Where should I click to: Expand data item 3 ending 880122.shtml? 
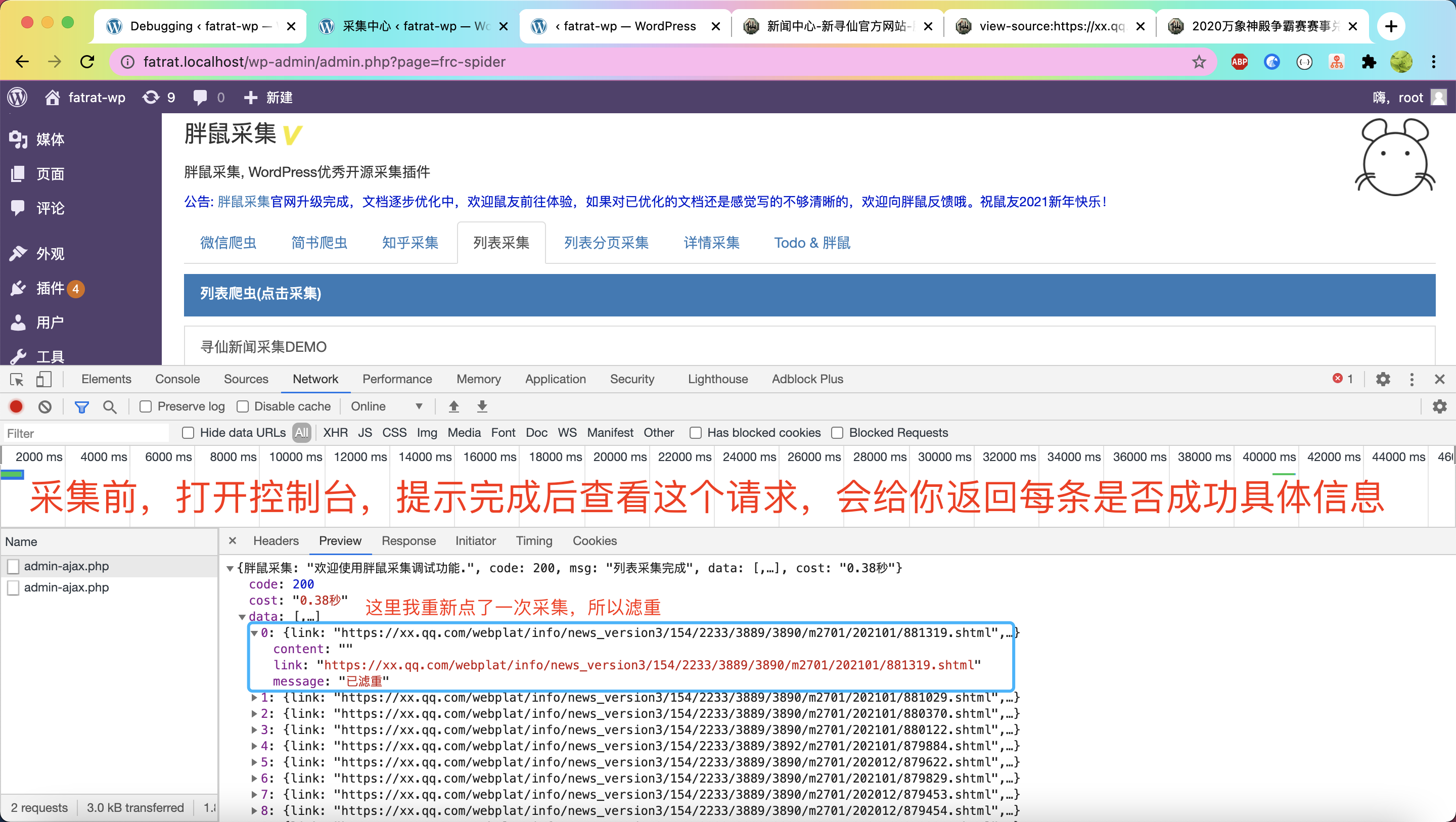pyautogui.click(x=254, y=730)
